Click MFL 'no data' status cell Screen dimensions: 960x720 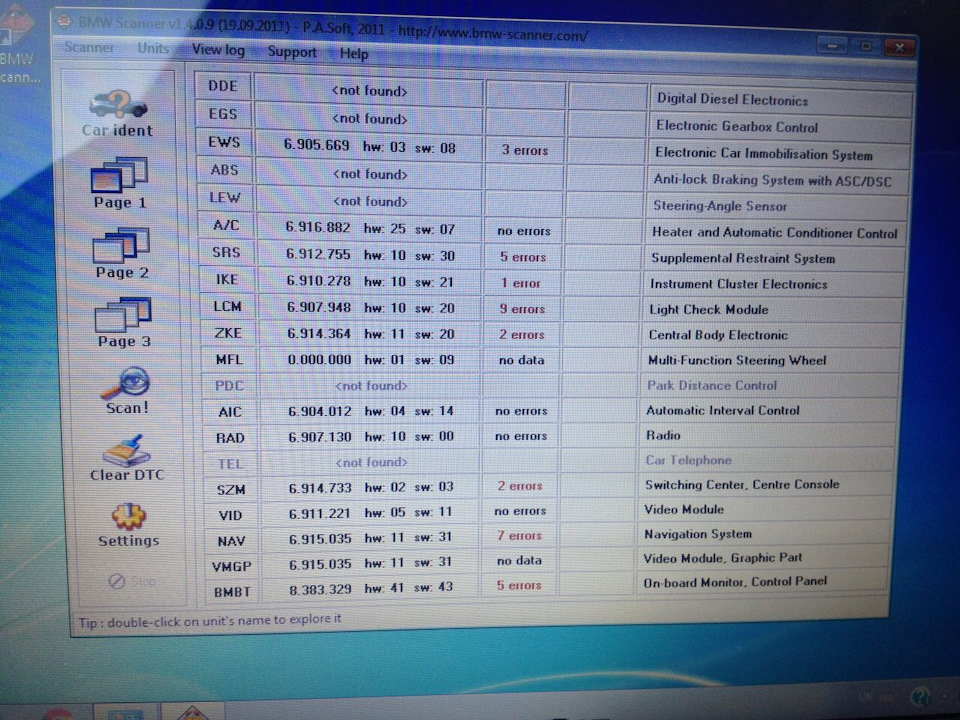coord(521,361)
